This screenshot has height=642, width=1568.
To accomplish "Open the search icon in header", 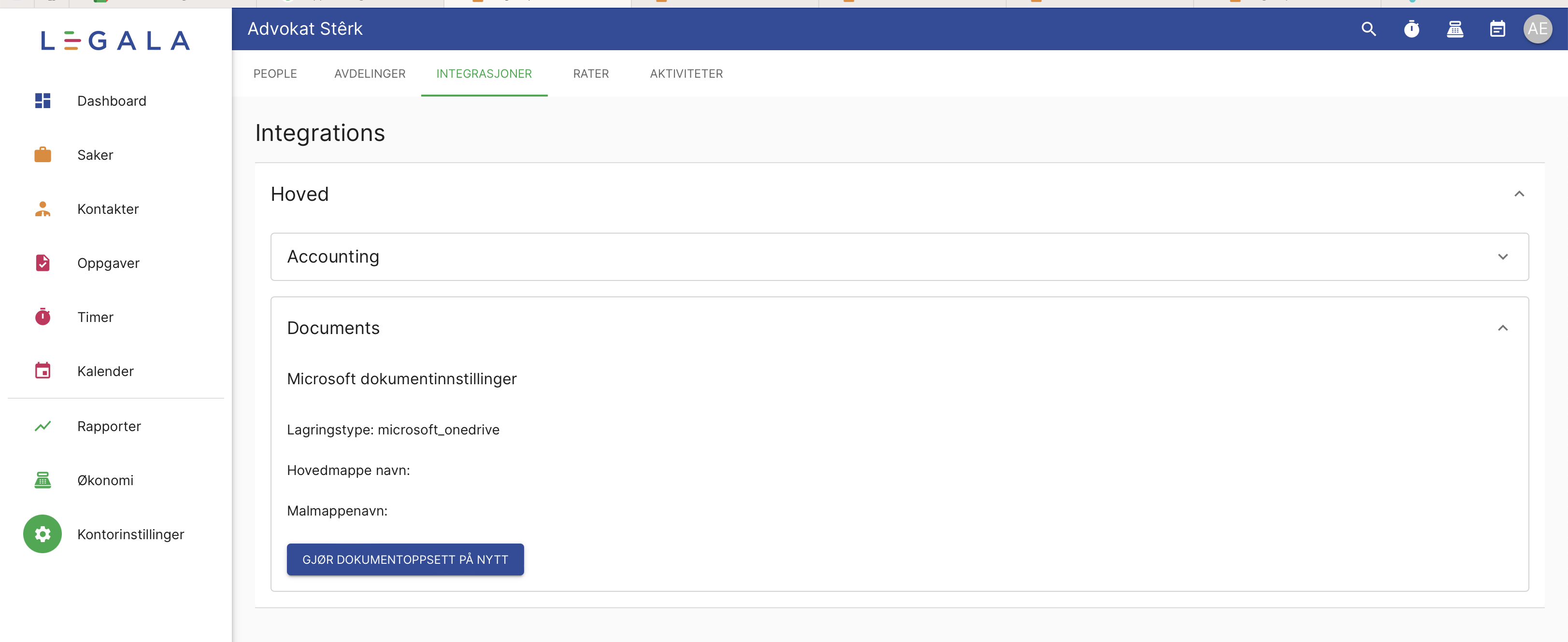I will click(1368, 28).
